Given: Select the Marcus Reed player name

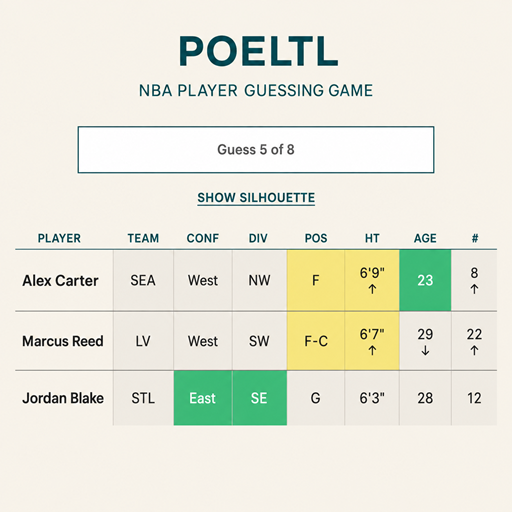Looking at the screenshot, I should click(63, 341).
